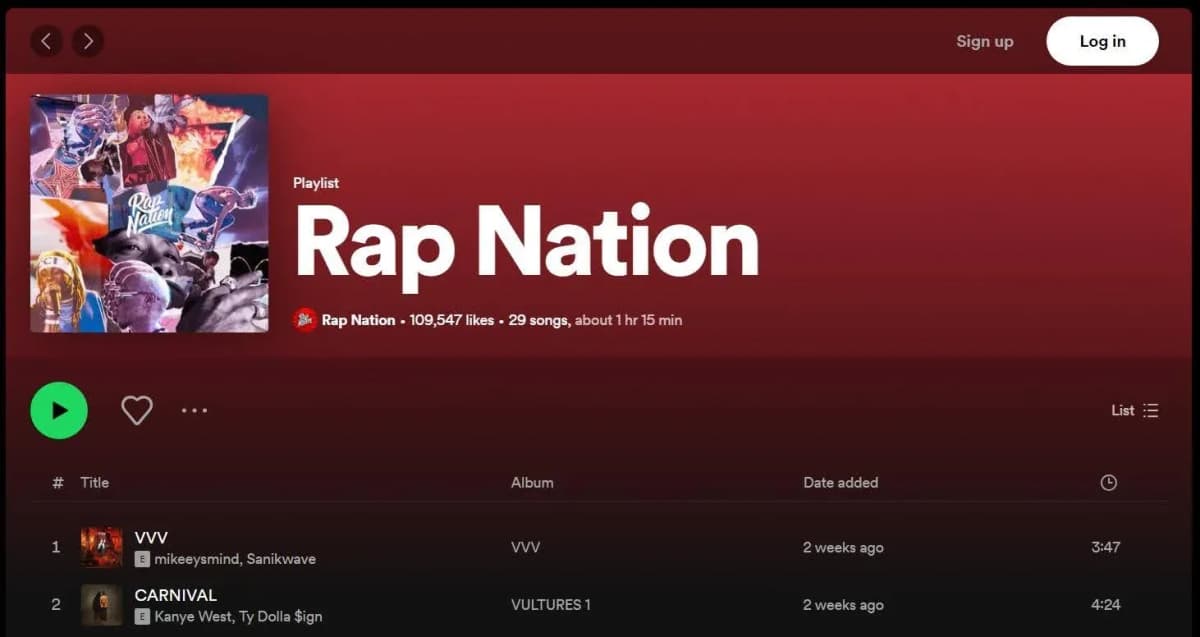Click the big Rap Nation playlist title
This screenshot has width=1200, height=637.
tap(527, 244)
